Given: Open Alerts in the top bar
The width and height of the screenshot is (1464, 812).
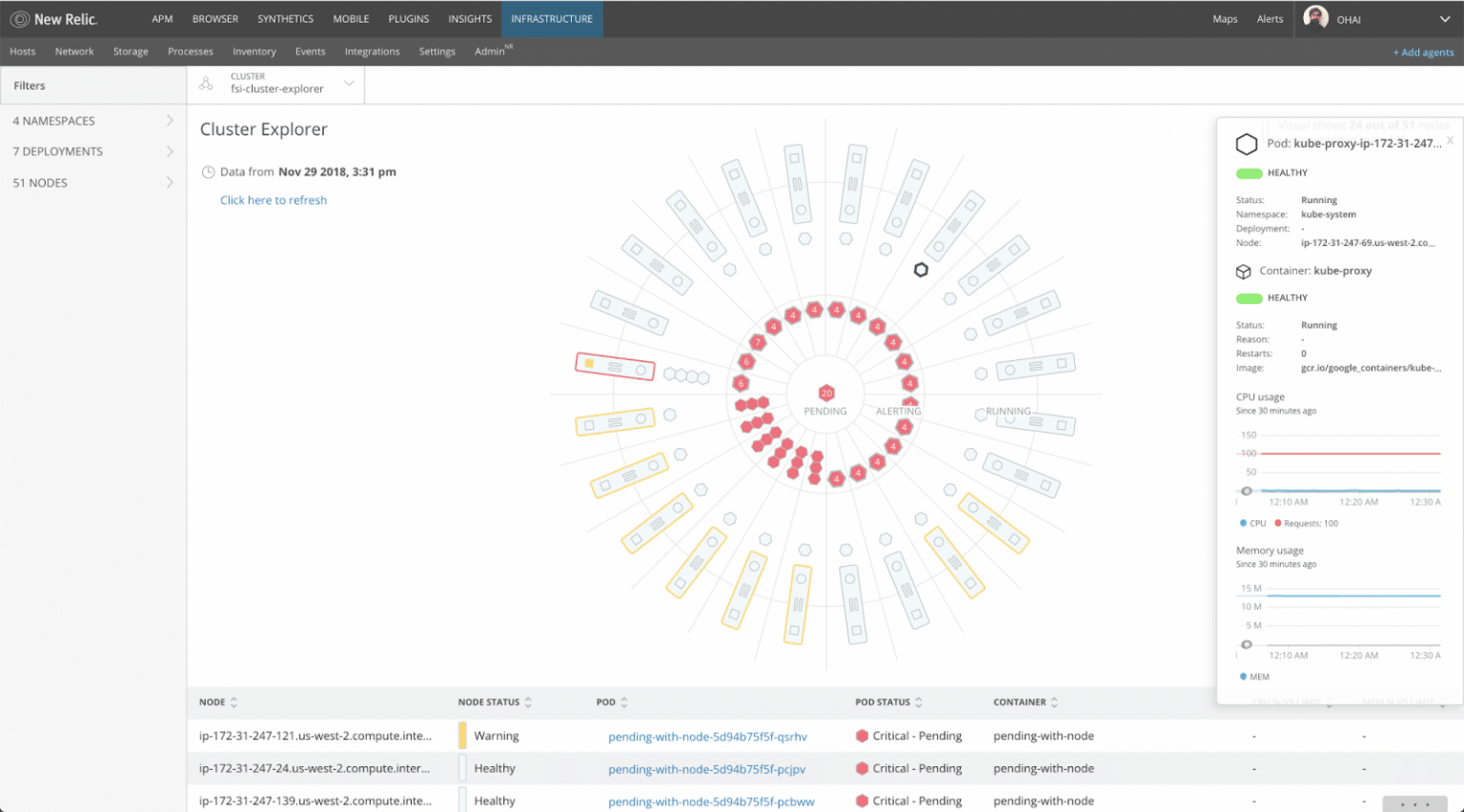Looking at the screenshot, I should 1270,19.
